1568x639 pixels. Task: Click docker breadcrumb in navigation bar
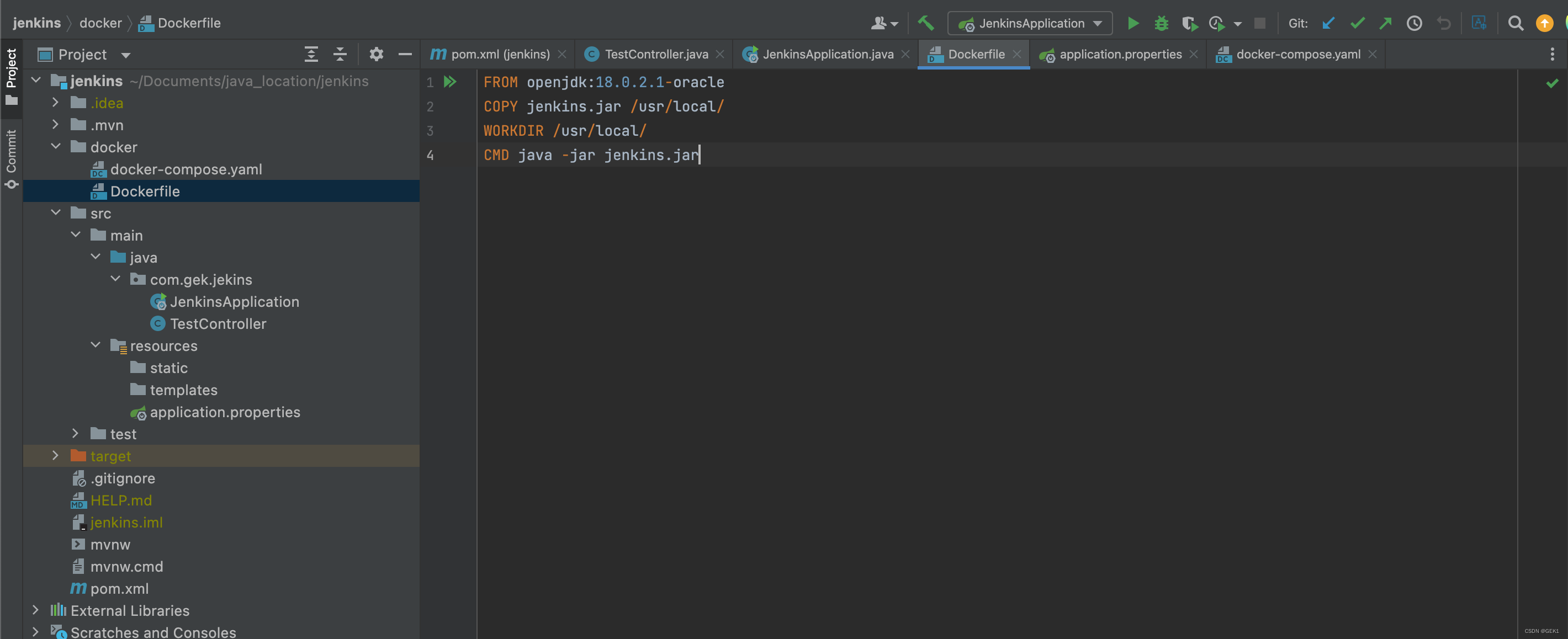[100, 23]
